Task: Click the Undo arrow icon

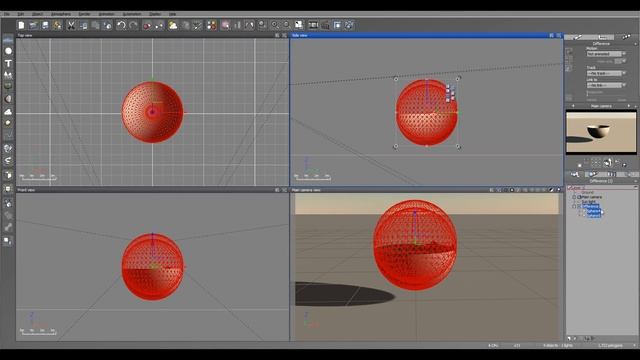Action: pyautogui.click(x=121, y=25)
